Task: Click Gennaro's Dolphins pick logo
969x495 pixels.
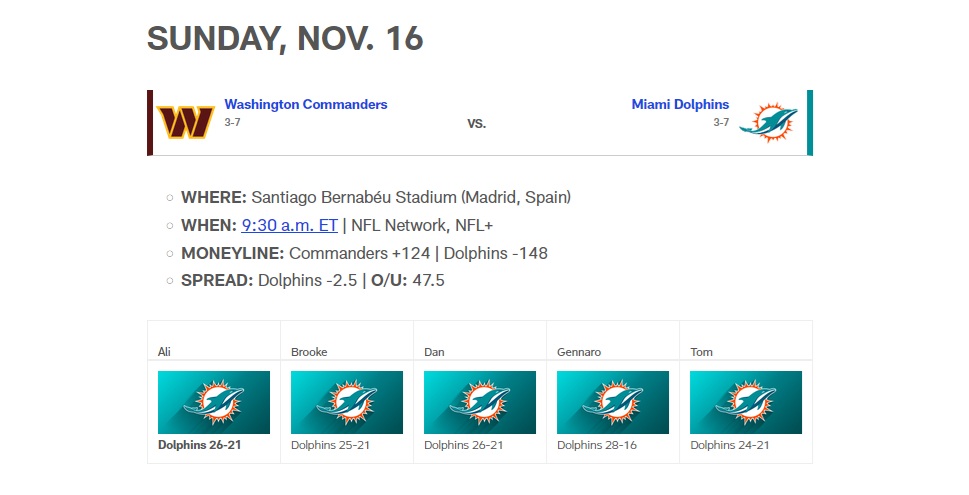Action: pyautogui.click(x=613, y=402)
